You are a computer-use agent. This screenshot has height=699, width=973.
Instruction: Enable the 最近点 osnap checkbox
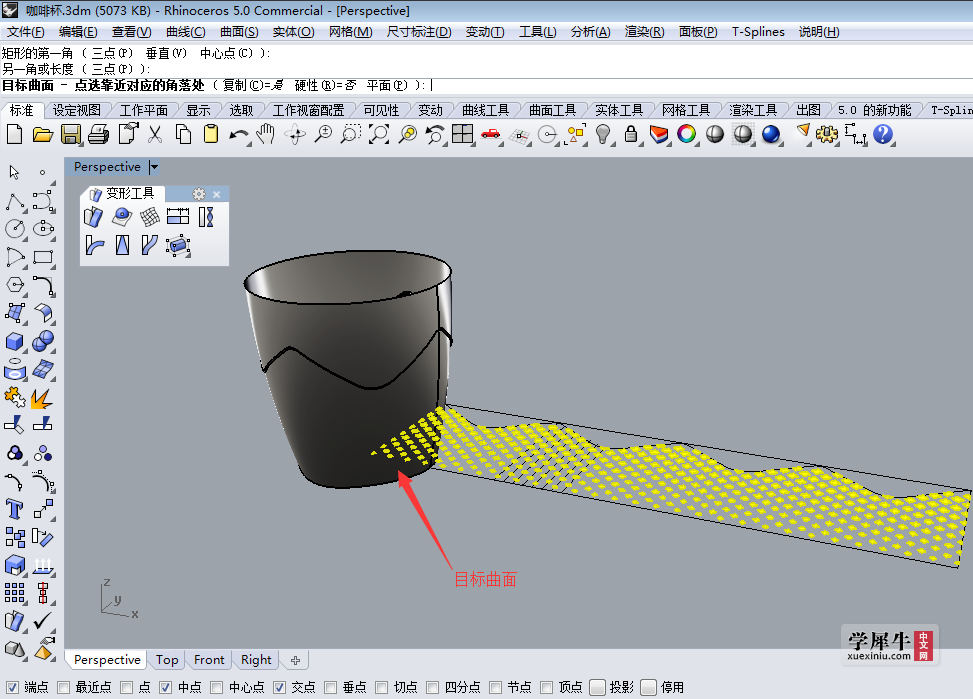click(x=63, y=687)
